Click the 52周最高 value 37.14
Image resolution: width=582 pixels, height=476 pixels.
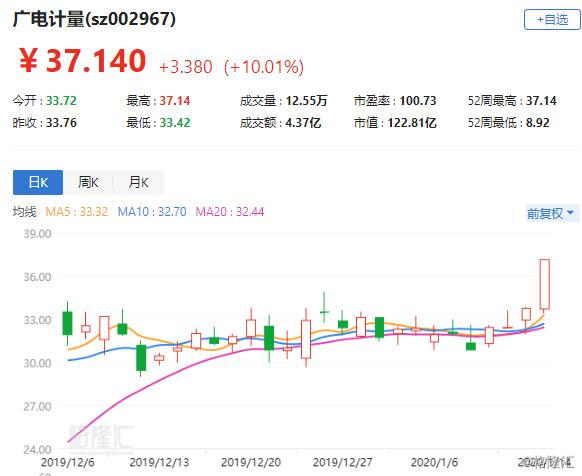point(541,101)
